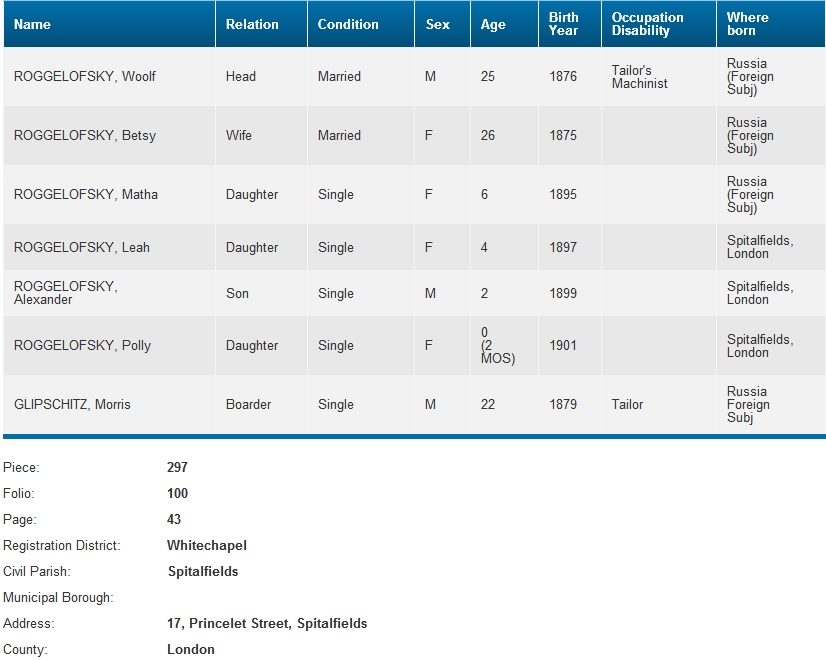This screenshot has width=826, height=660.
Task: Click the Relation column header
Action: [x=252, y=24]
